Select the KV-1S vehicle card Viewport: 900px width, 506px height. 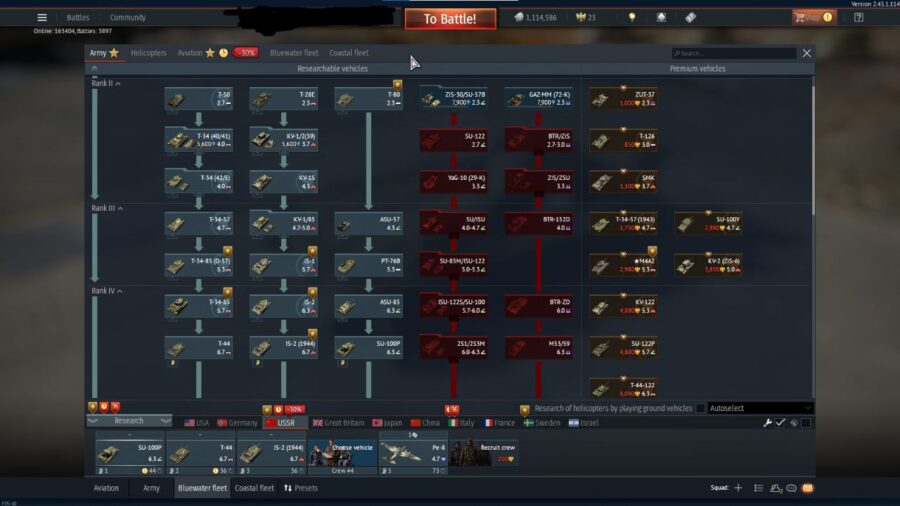pyautogui.click(x=284, y=182)
